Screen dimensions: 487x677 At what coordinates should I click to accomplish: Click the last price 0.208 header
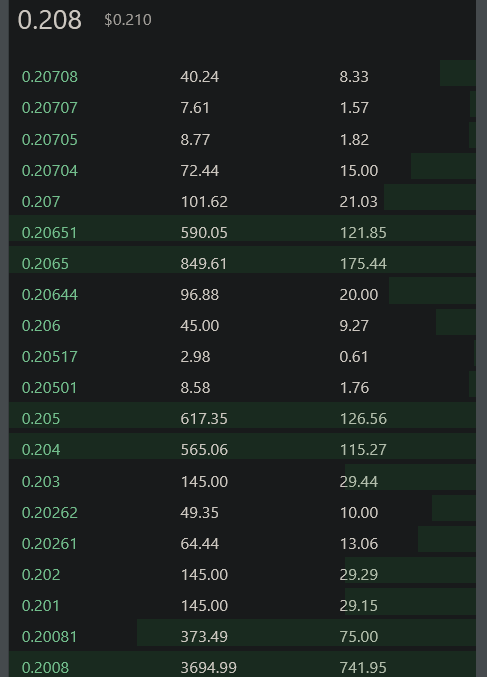coord(50,20)
